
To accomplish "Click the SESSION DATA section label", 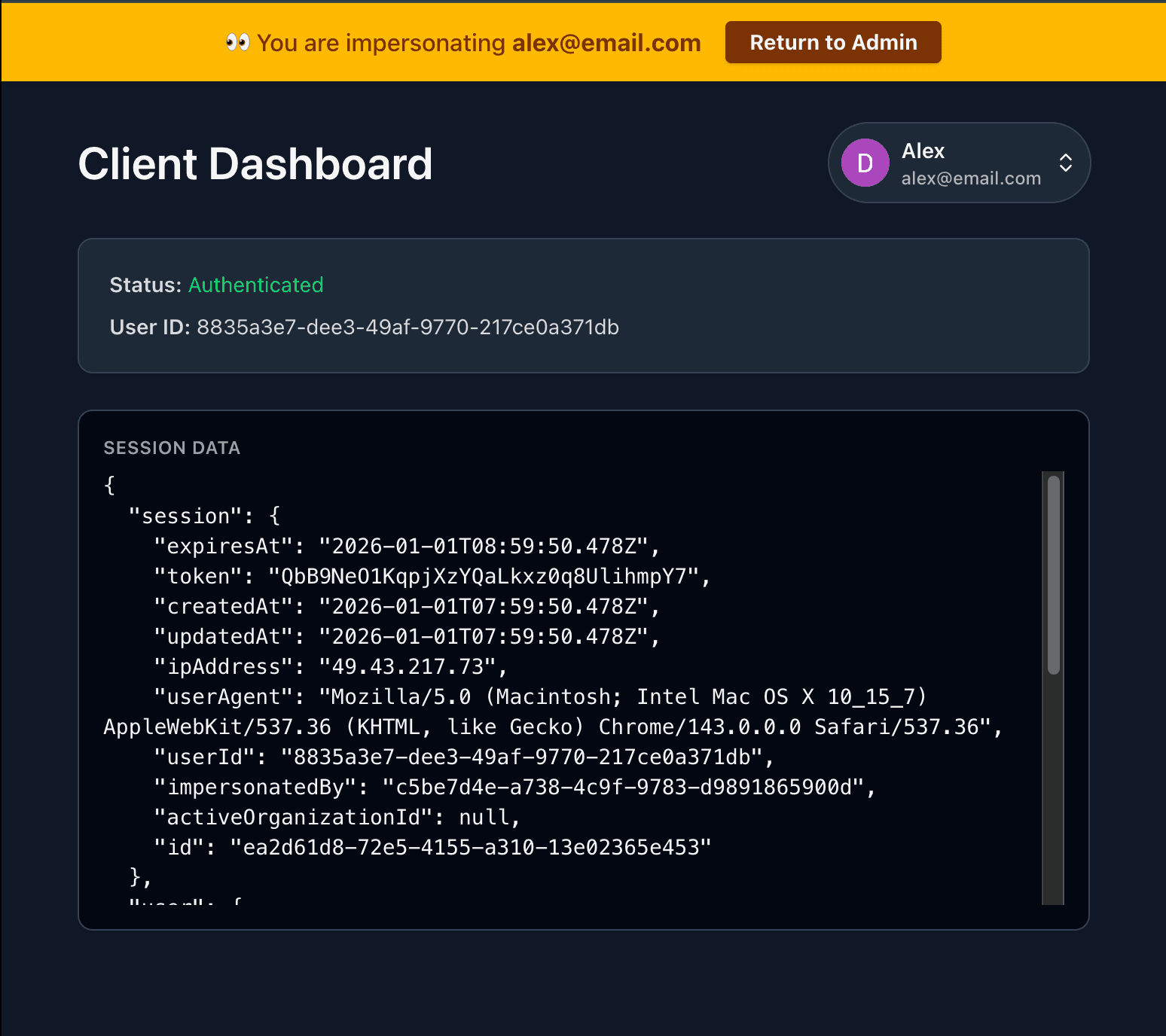I will click(172, 448).
